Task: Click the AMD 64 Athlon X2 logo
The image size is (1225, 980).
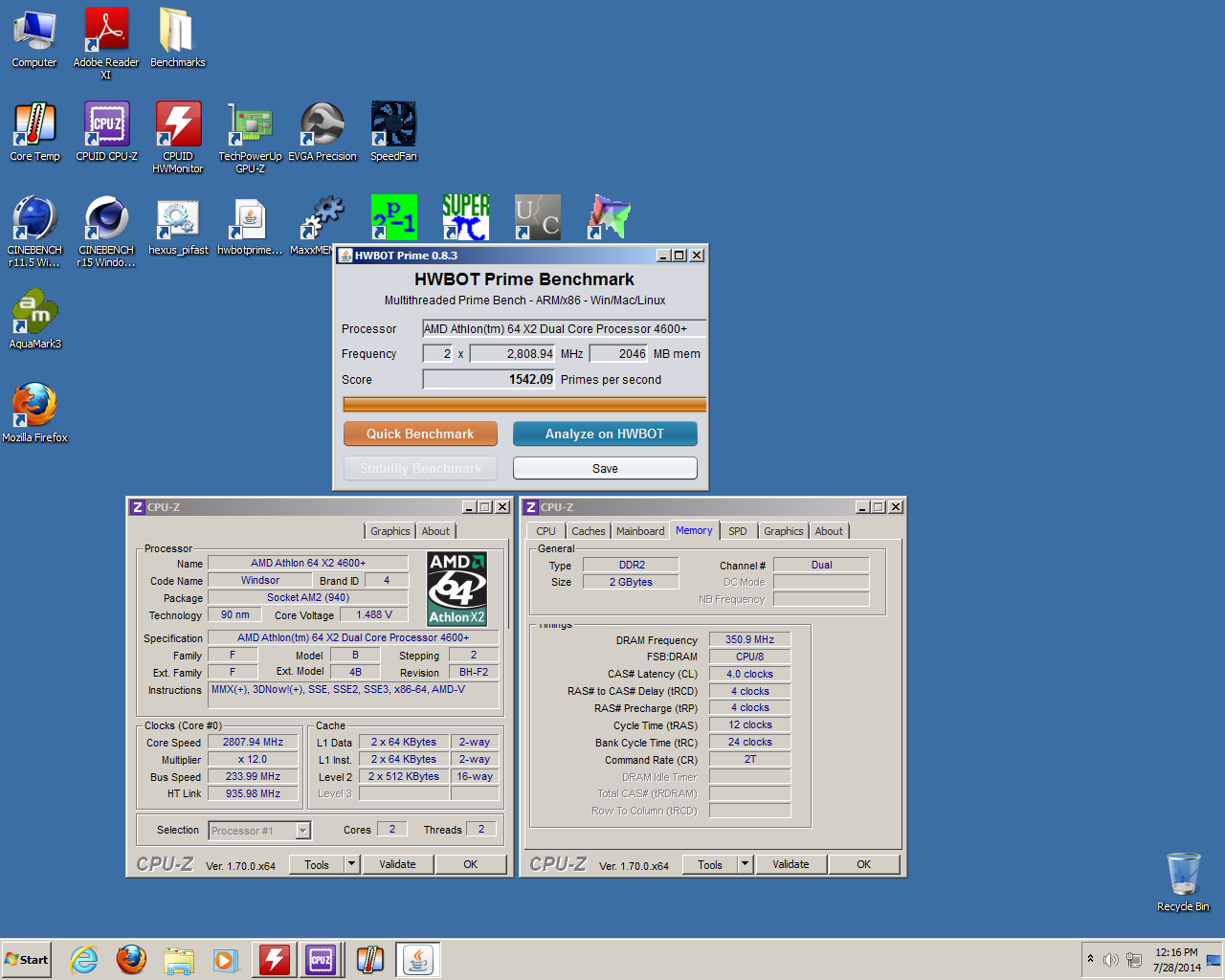Action: tap(457, 589)
